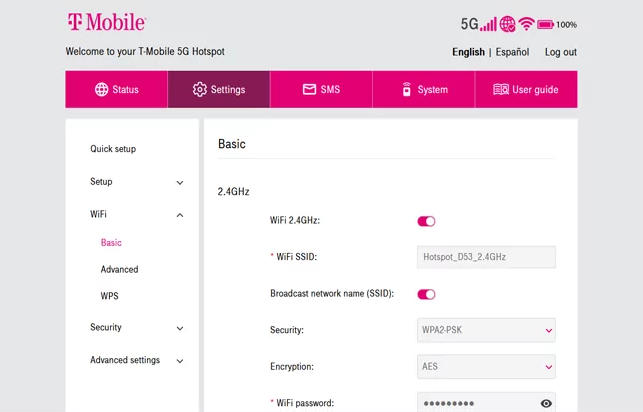Click the 100% battery percentage text

tap(566, 25)
